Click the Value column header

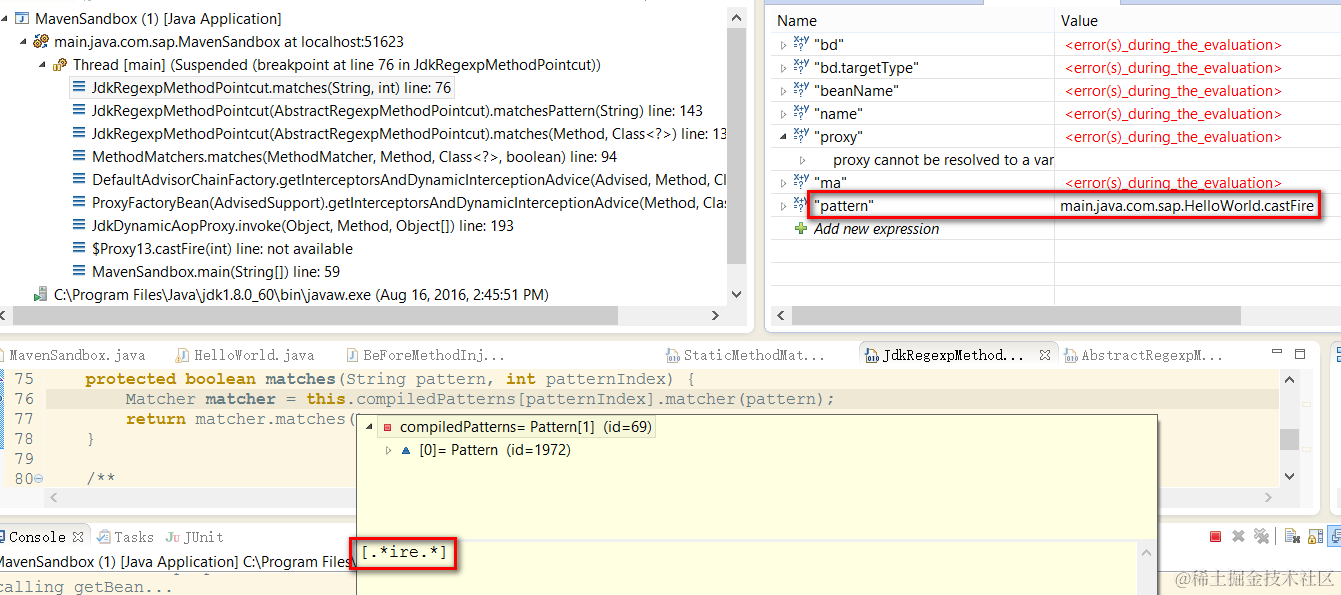1079,20
